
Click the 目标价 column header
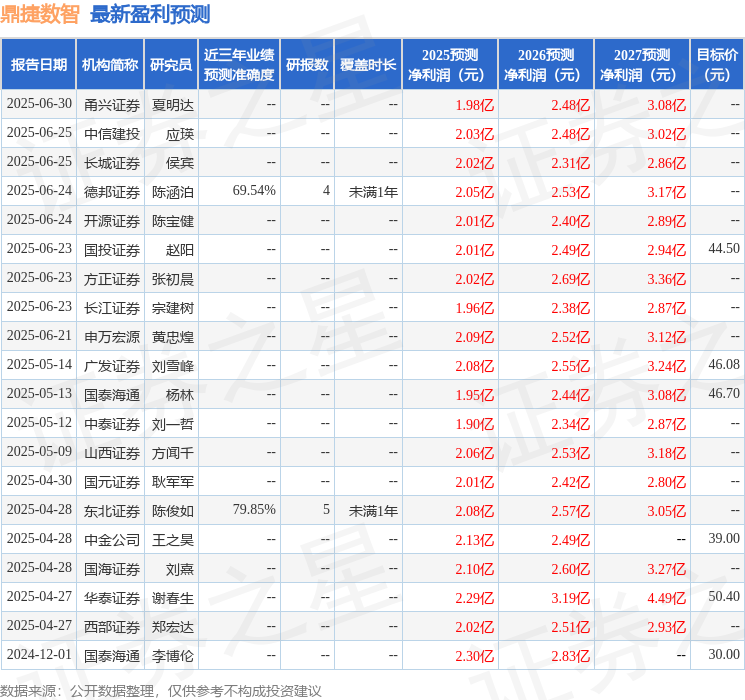(717, 65)
